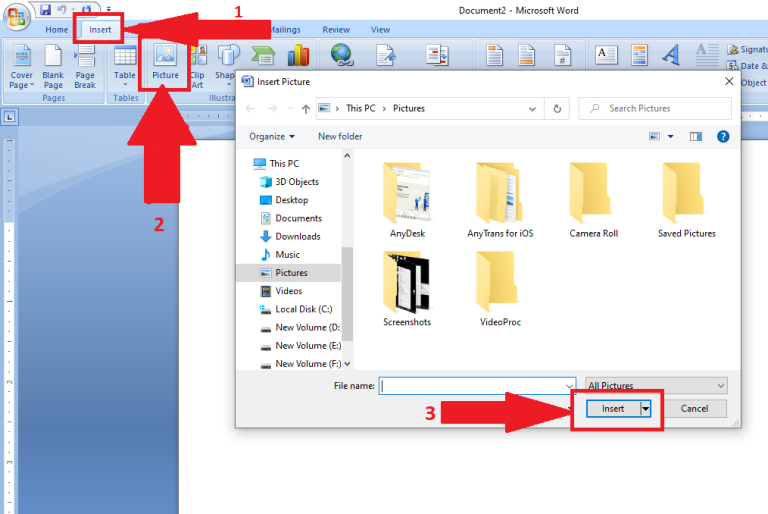Undo the last action

[62, 9]
